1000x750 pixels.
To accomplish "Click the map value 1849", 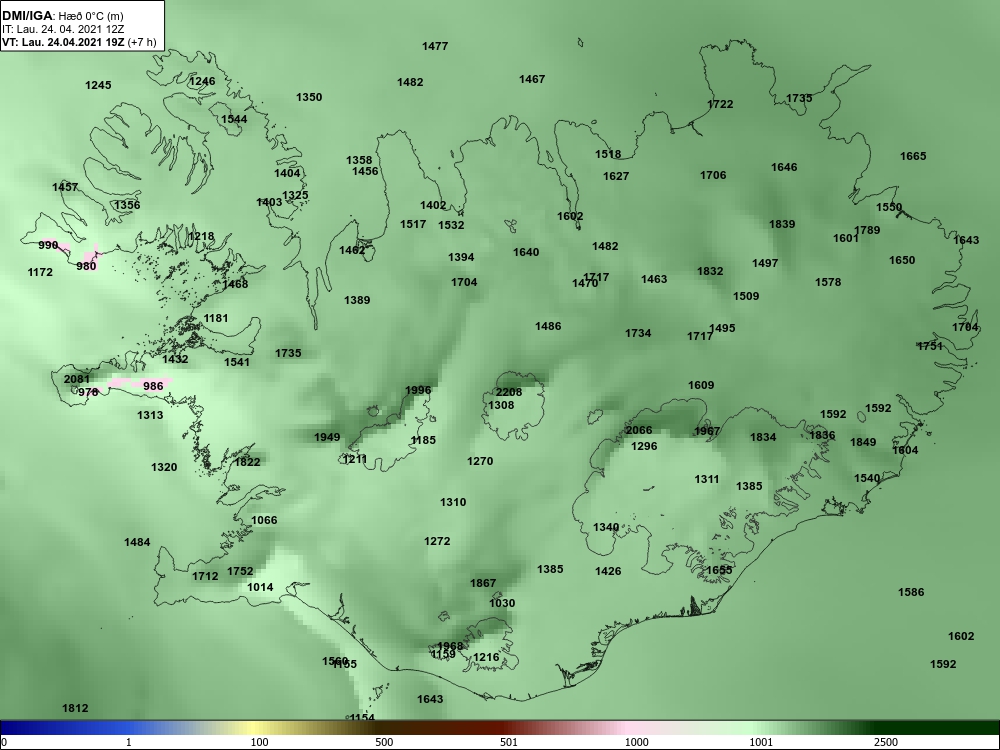I will [863, 442].
